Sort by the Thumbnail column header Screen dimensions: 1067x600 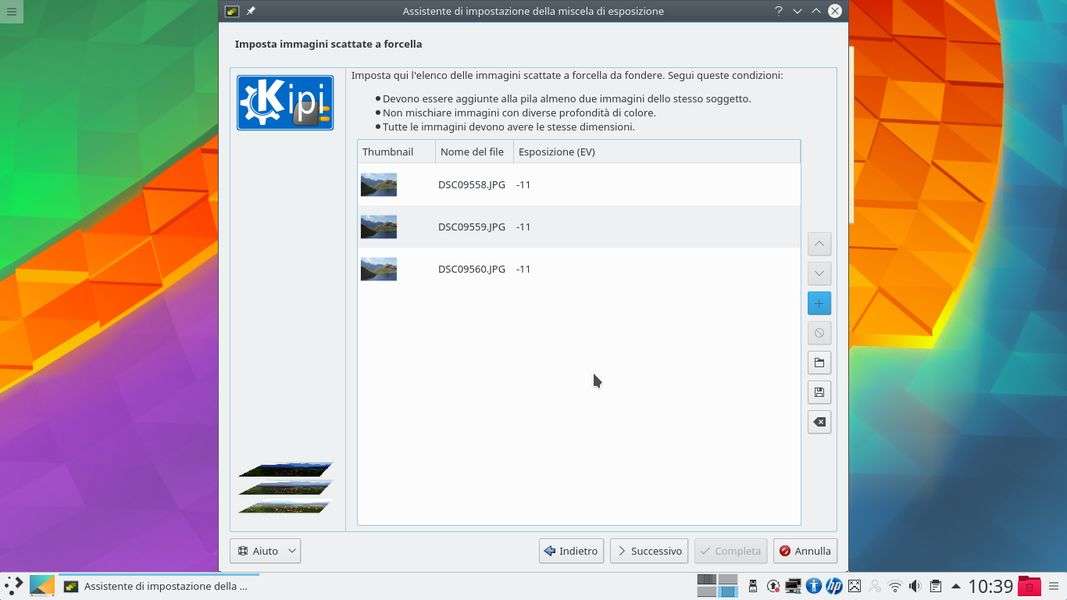click(396, 152)
